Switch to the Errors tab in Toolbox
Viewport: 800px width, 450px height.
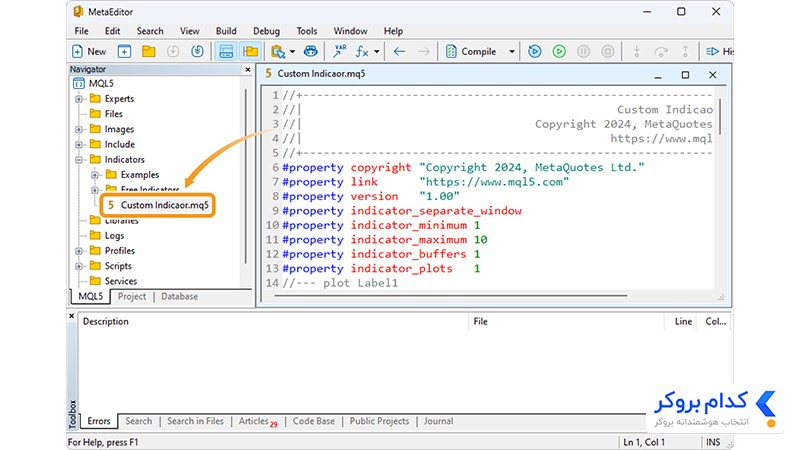pyautogui.click(x=98, y=421)
